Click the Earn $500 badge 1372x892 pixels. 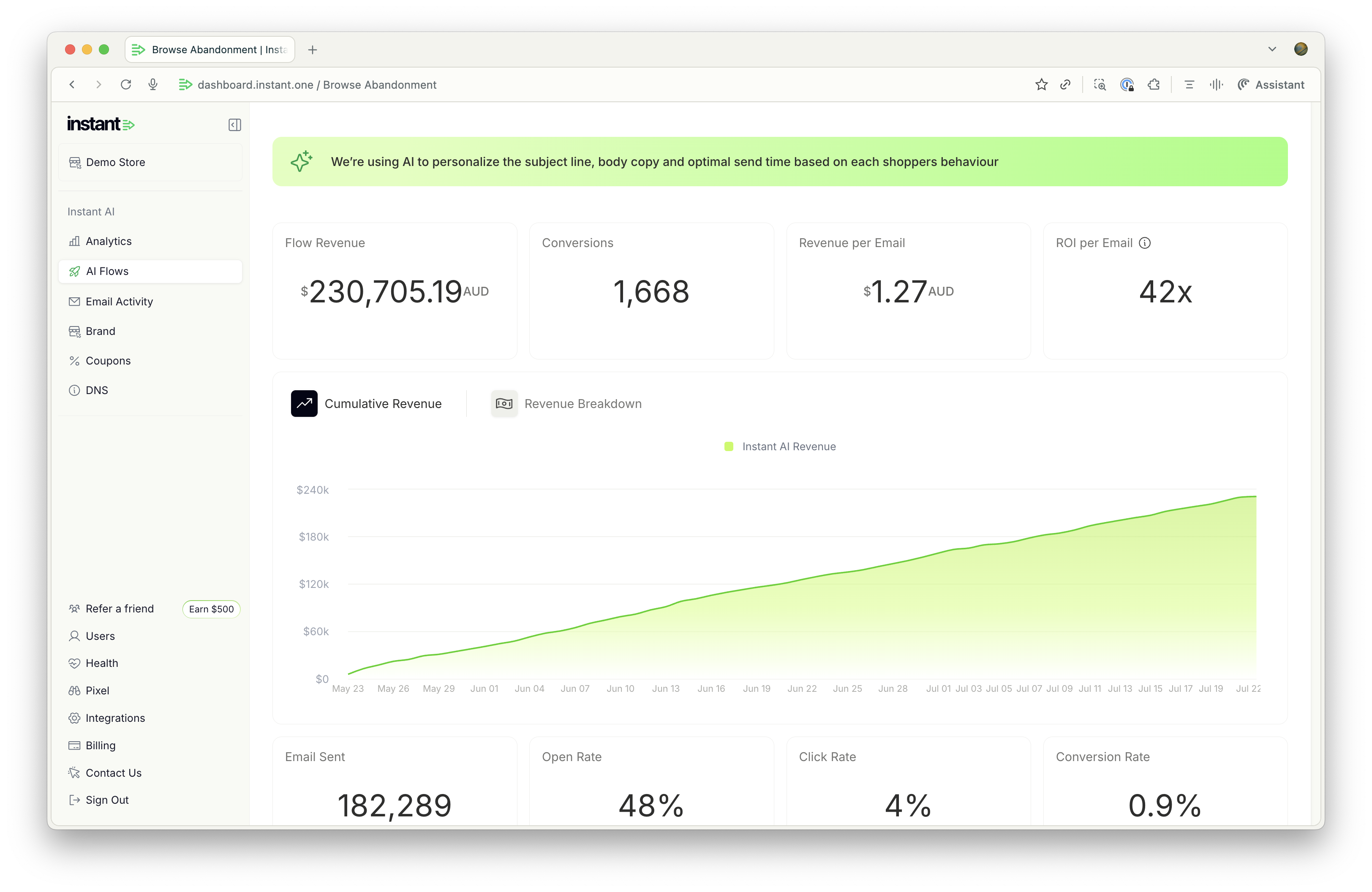coord(211,609)
